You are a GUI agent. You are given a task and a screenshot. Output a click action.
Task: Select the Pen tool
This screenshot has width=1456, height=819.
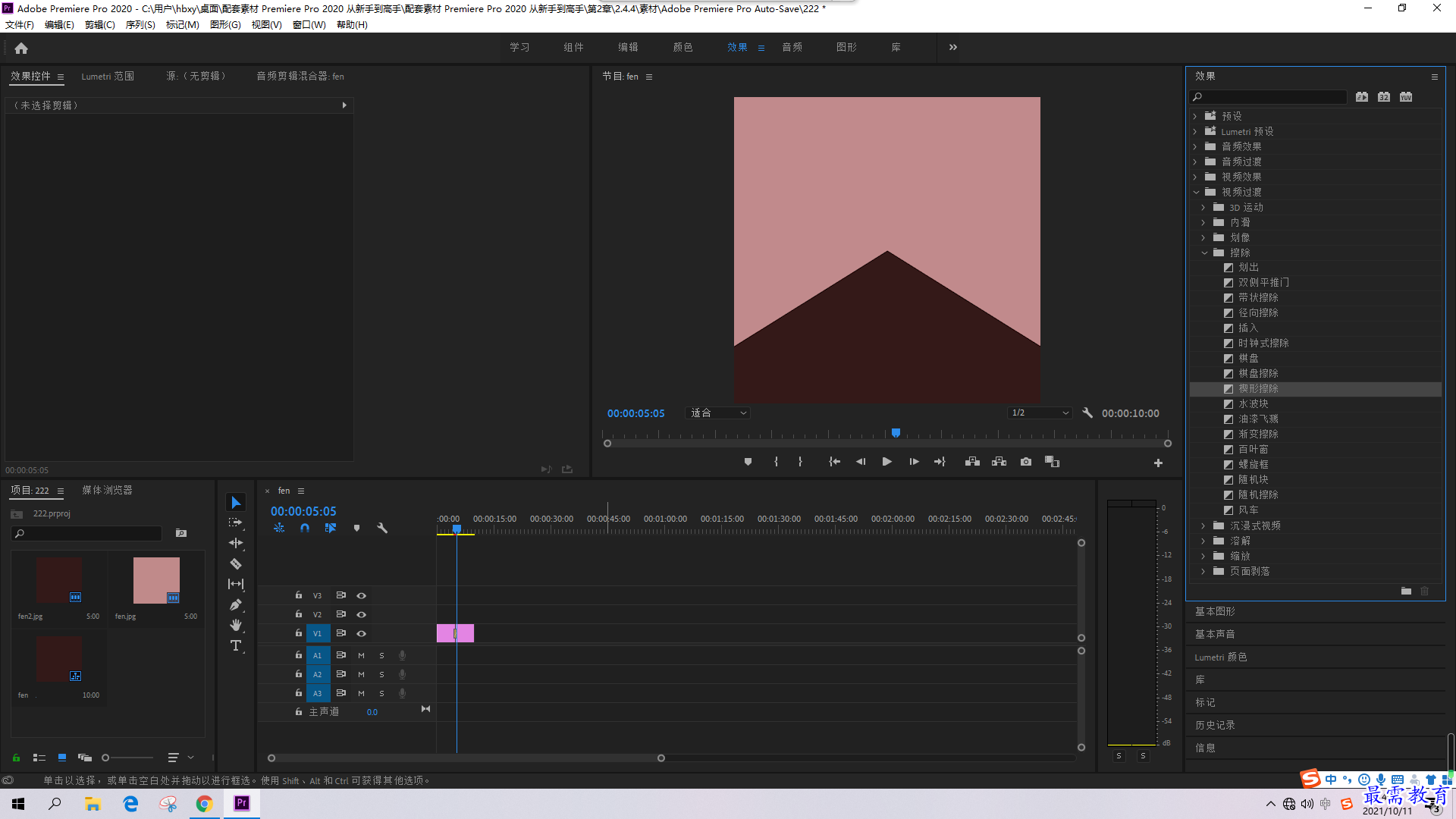236,604
